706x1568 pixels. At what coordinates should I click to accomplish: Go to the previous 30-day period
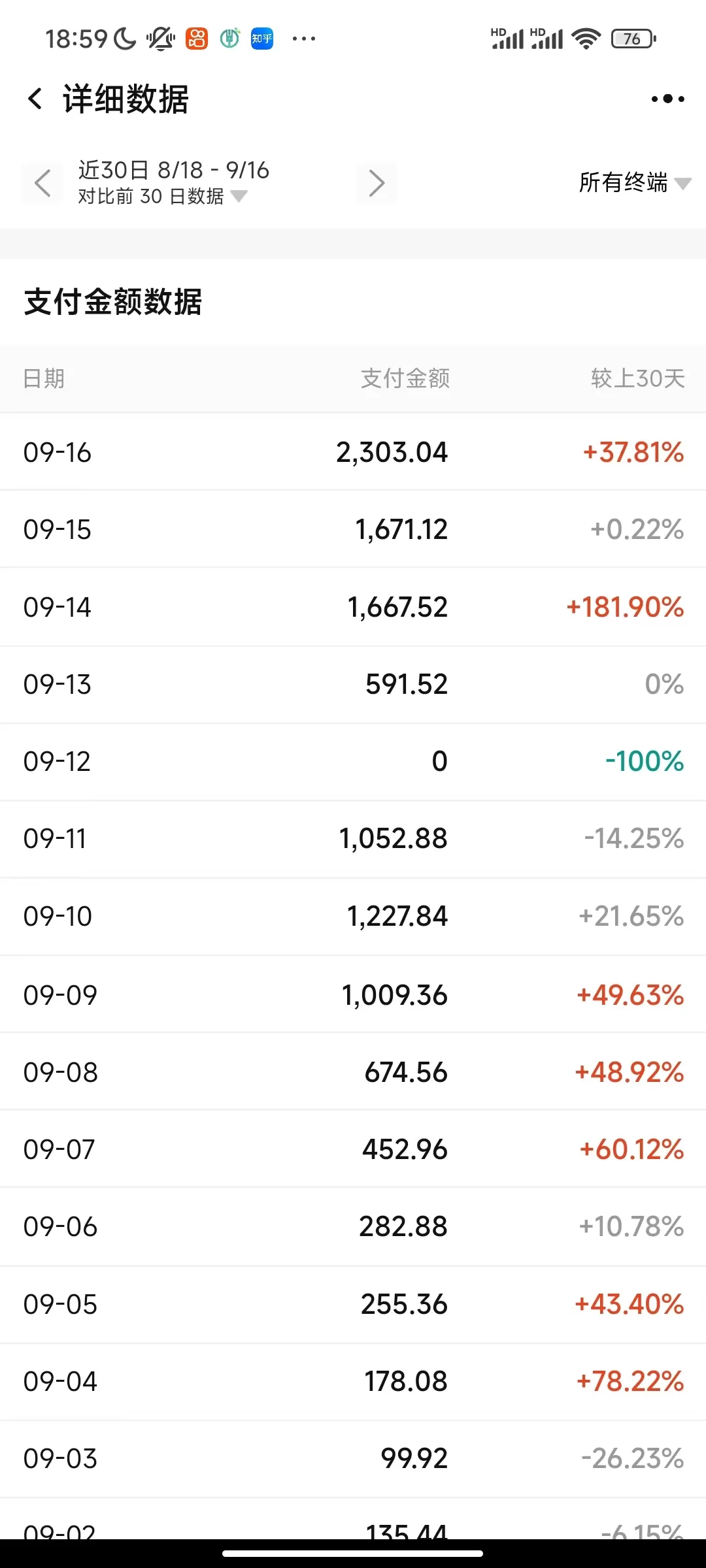42,183
